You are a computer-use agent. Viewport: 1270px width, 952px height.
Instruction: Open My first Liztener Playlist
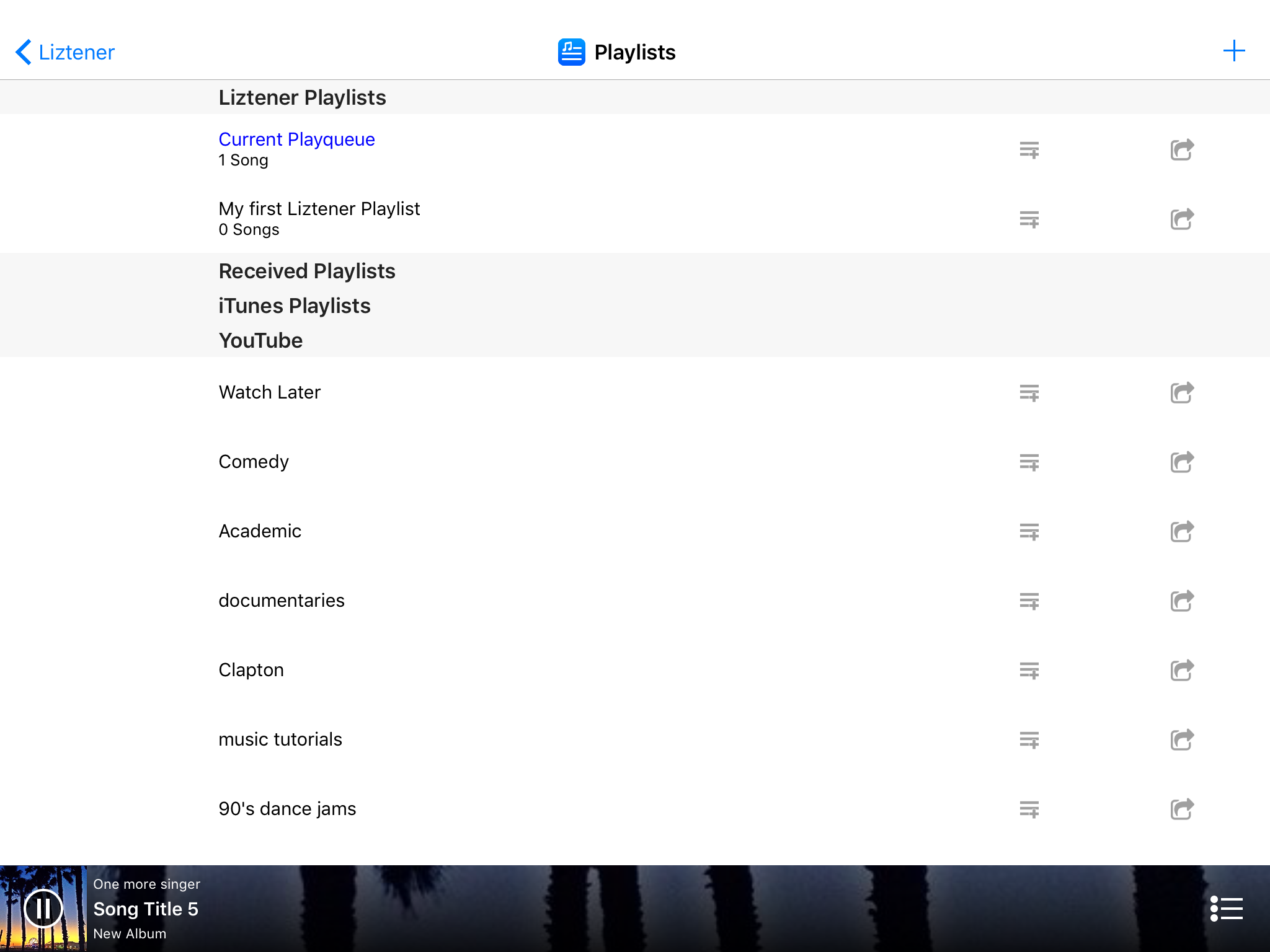[x=635, y=218]
